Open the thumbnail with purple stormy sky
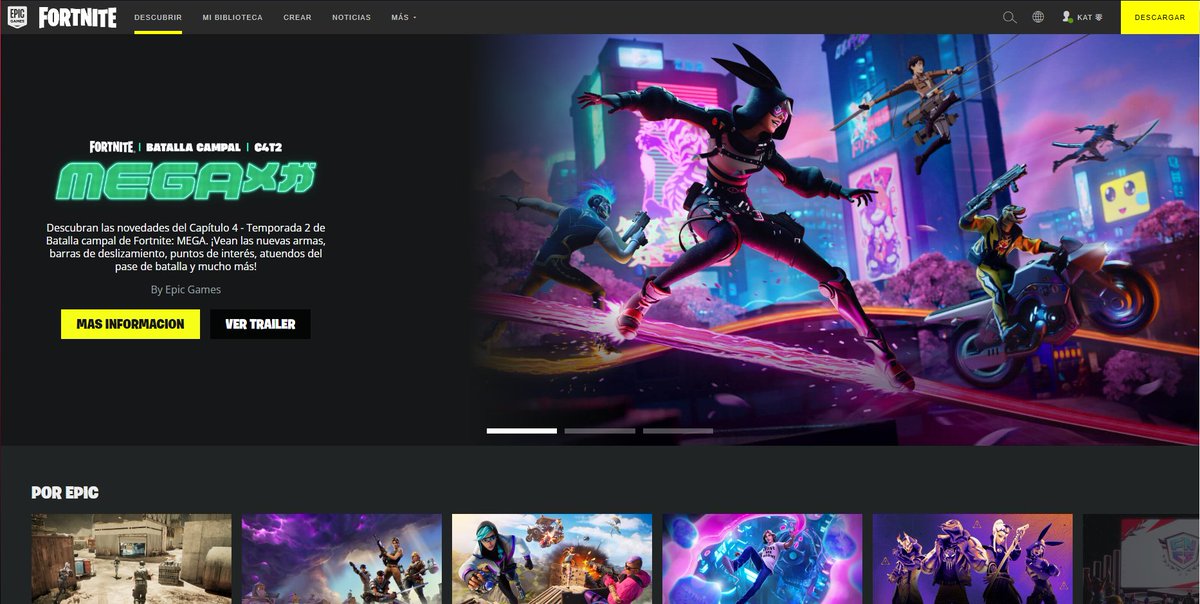Image resolution: width=1200 pixels, height=604 pixels. tap(341, 559)
